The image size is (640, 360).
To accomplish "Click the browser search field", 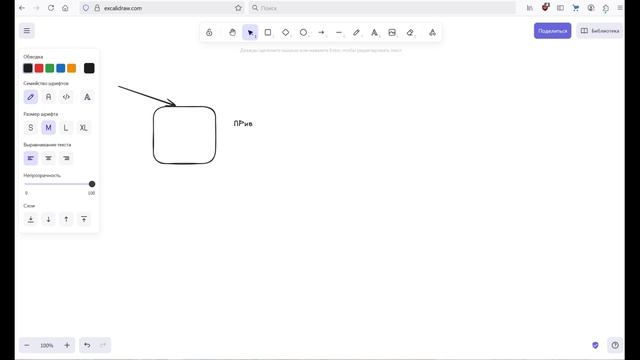I will point(382,8).
